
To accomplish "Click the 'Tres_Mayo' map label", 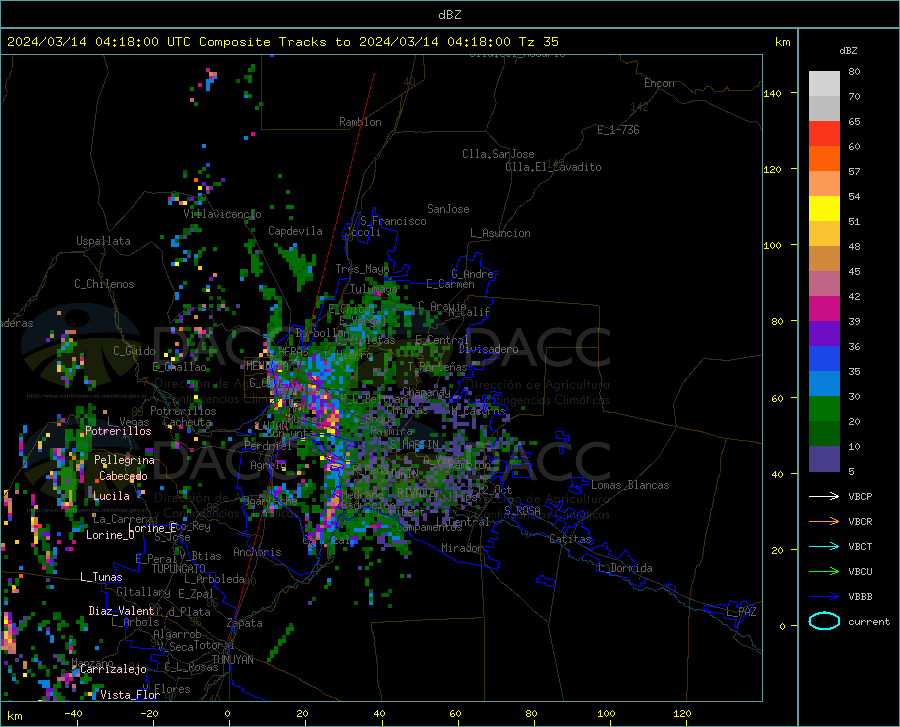I will [362, 269].
